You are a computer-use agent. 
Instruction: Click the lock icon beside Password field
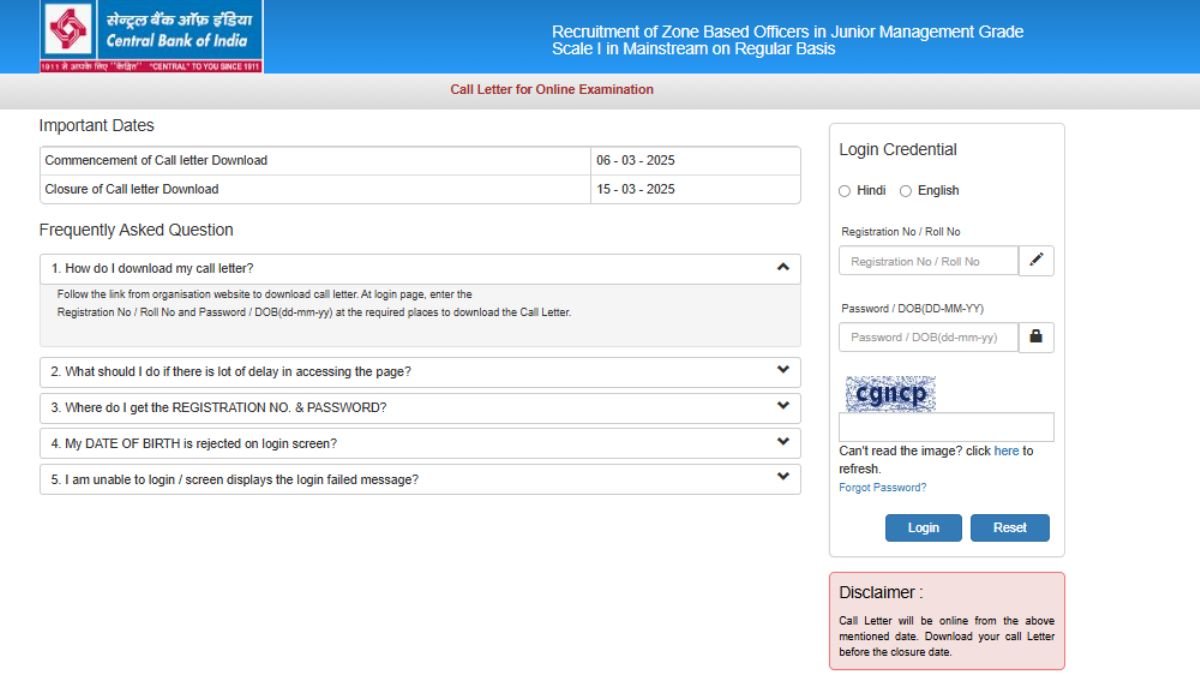point(1036,337)
